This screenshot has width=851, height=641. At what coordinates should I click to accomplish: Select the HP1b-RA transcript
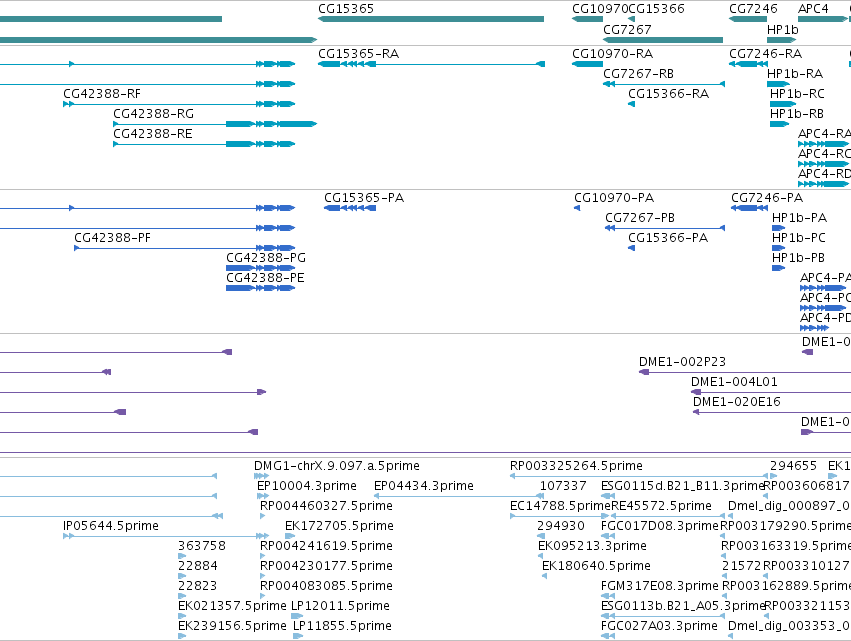(778, 84)
